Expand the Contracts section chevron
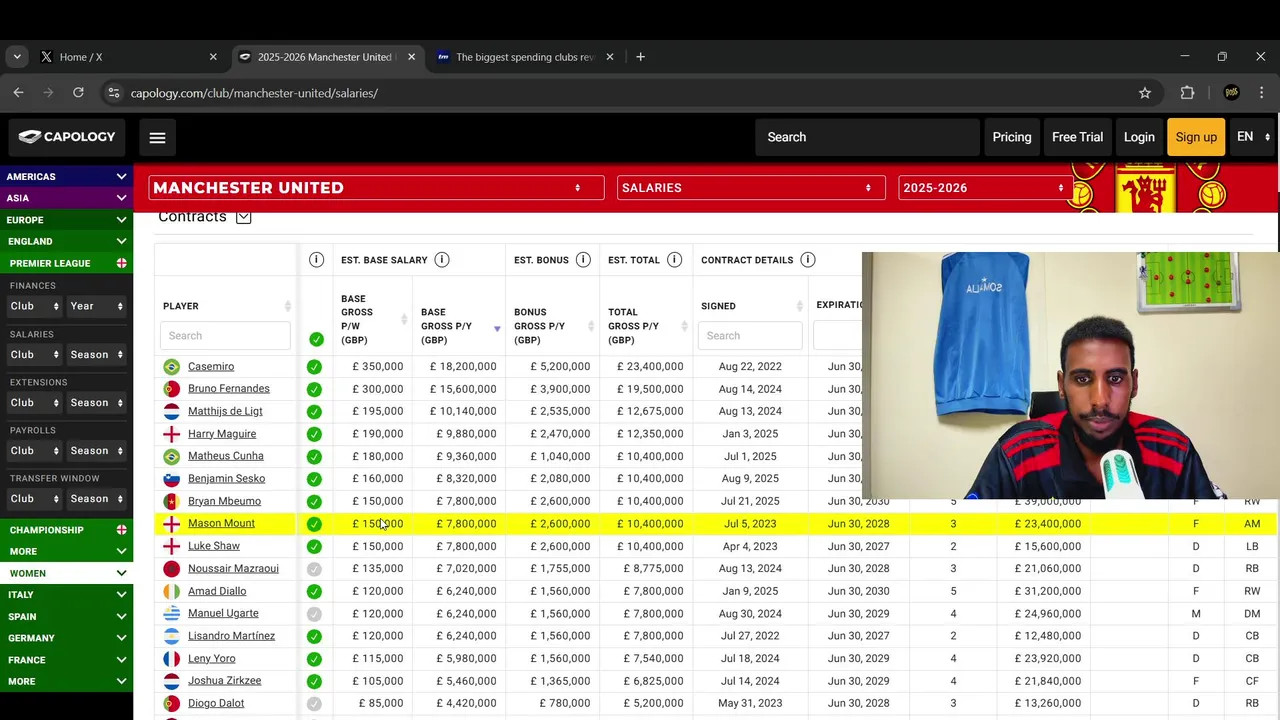The height and width of the screenshot is (720, 1280). coord(243,217)
